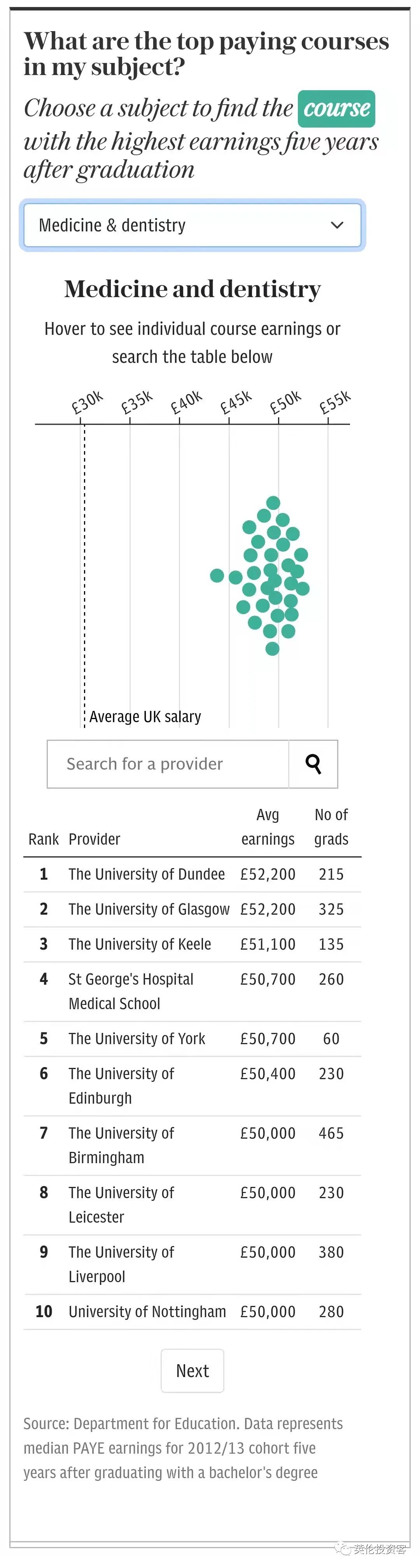Image resolution: width=420 pixels, height=1568 pixels.
Task: Click the Average UK salary dashed line label
Action: pos(145,716)
